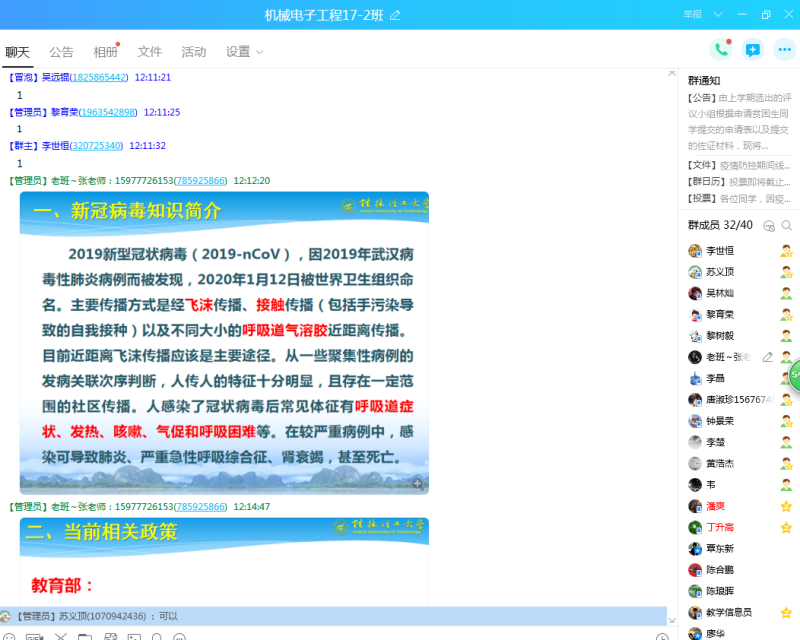Click the 举报 report button
The image size is (800, 640).
click(x=692, y=15)
